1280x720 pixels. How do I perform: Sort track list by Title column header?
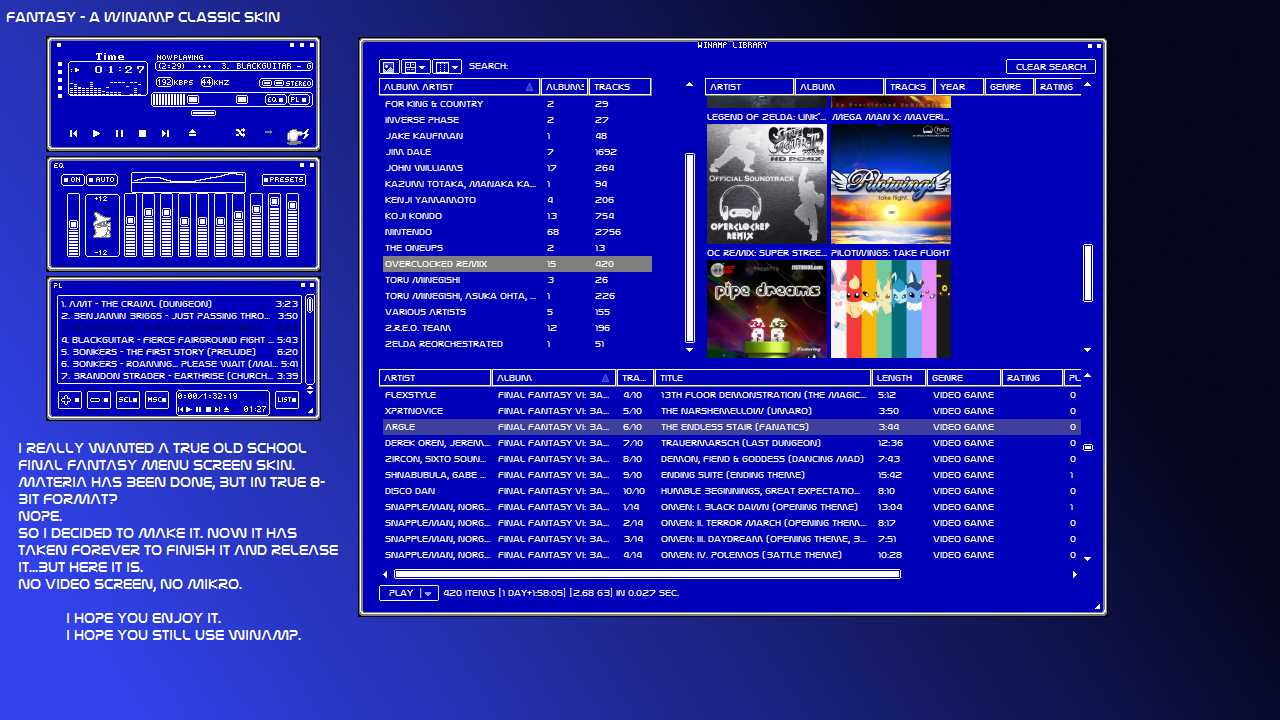click(764, 378)
